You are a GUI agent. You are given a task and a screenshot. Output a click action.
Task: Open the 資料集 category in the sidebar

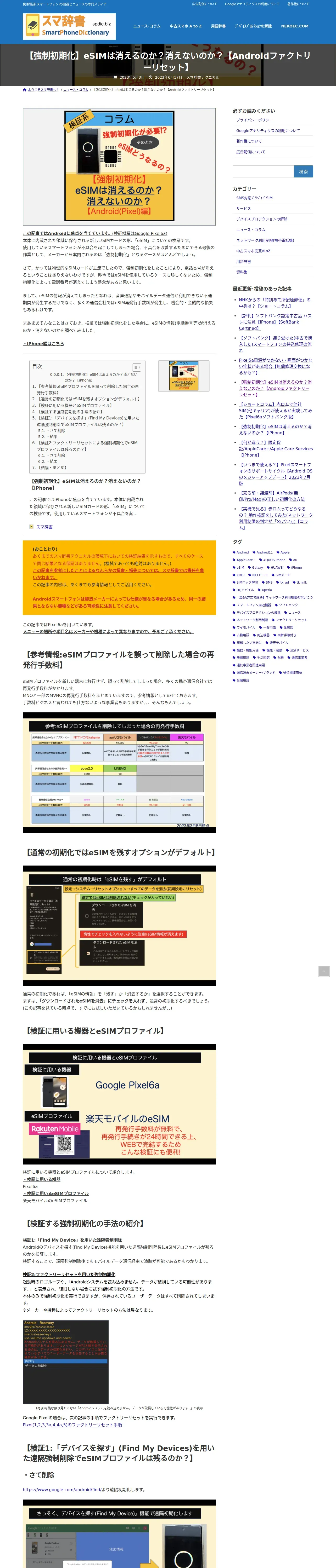point(242,272)
